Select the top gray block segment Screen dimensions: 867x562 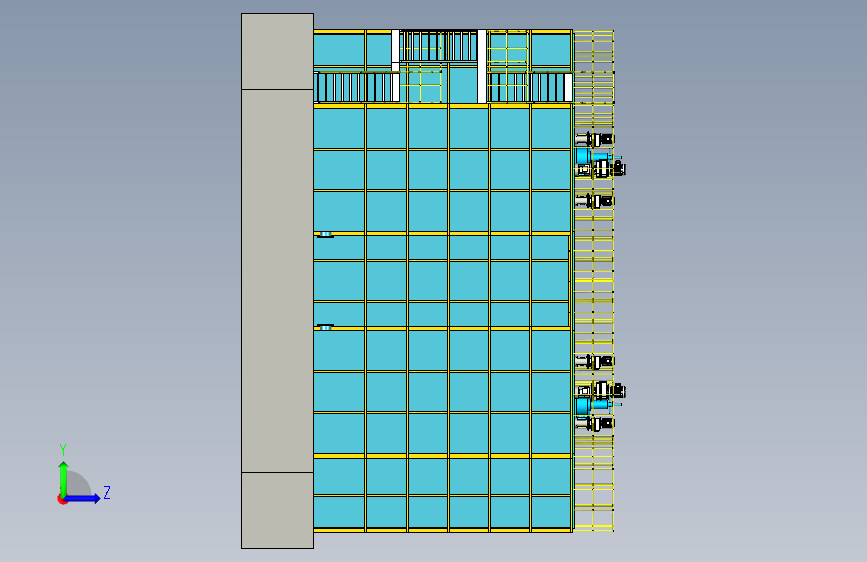coord(278,51)
